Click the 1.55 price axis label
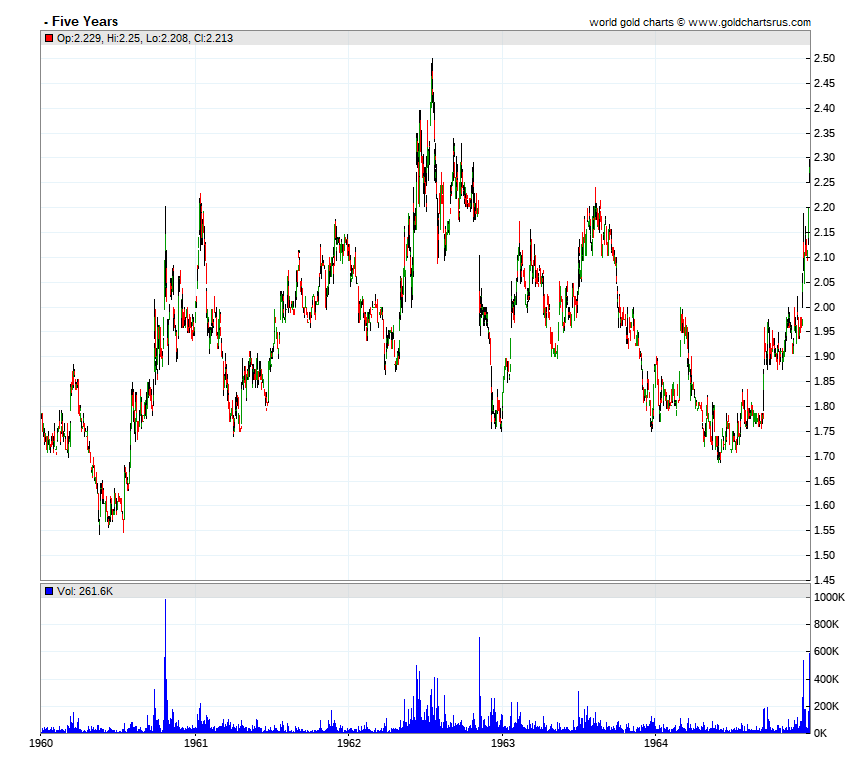 [824, 531]
